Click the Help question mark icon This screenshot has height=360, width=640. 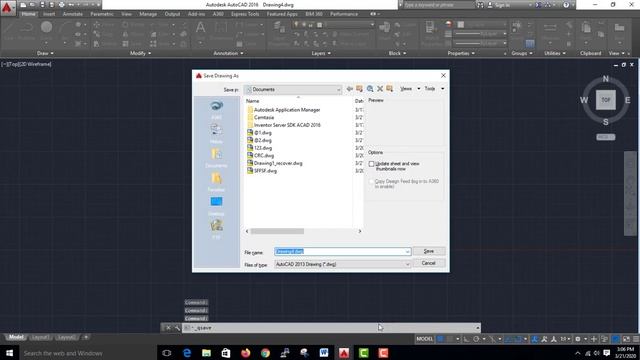coord(566,5)
